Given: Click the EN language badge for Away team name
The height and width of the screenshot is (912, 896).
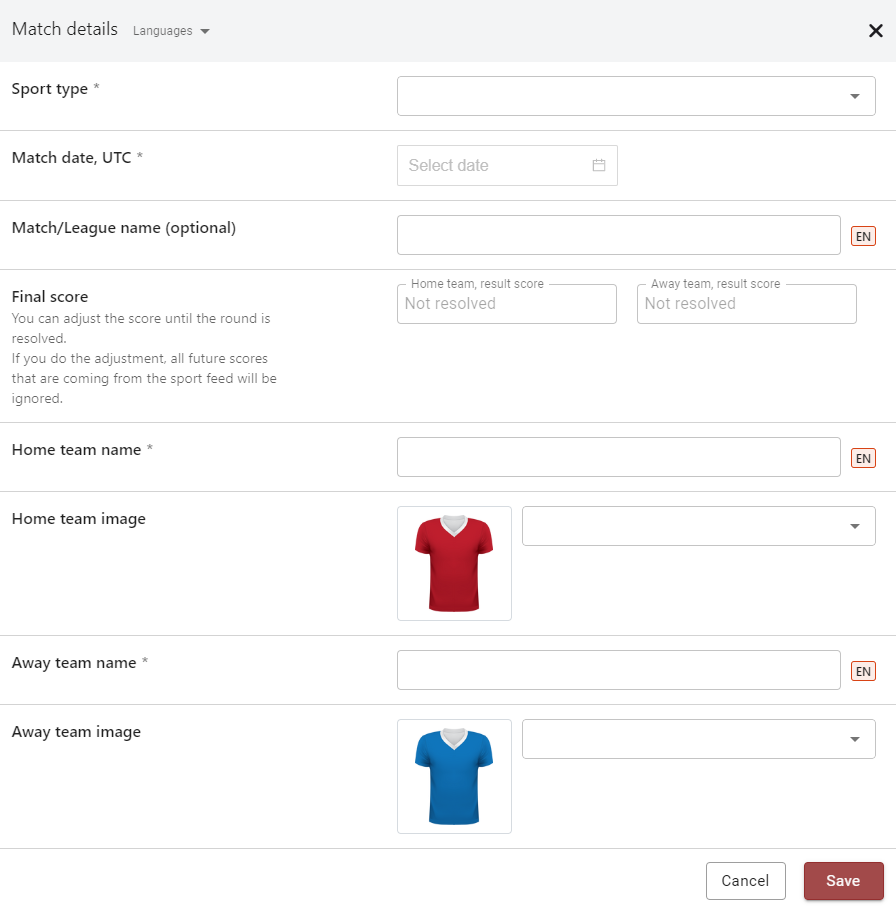Looking at the screenshot, I should [863, 671].
